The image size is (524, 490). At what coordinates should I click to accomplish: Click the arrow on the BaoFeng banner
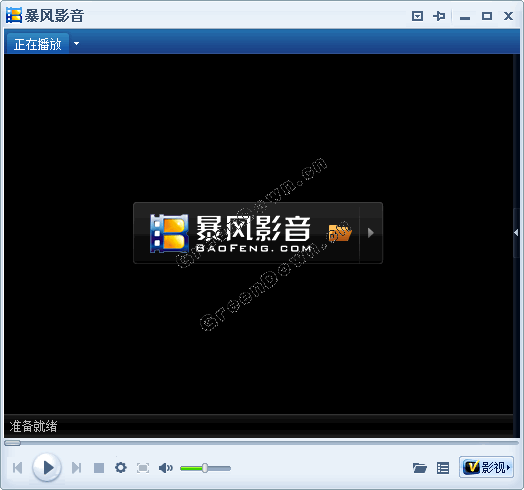click(x=370, y=233)
